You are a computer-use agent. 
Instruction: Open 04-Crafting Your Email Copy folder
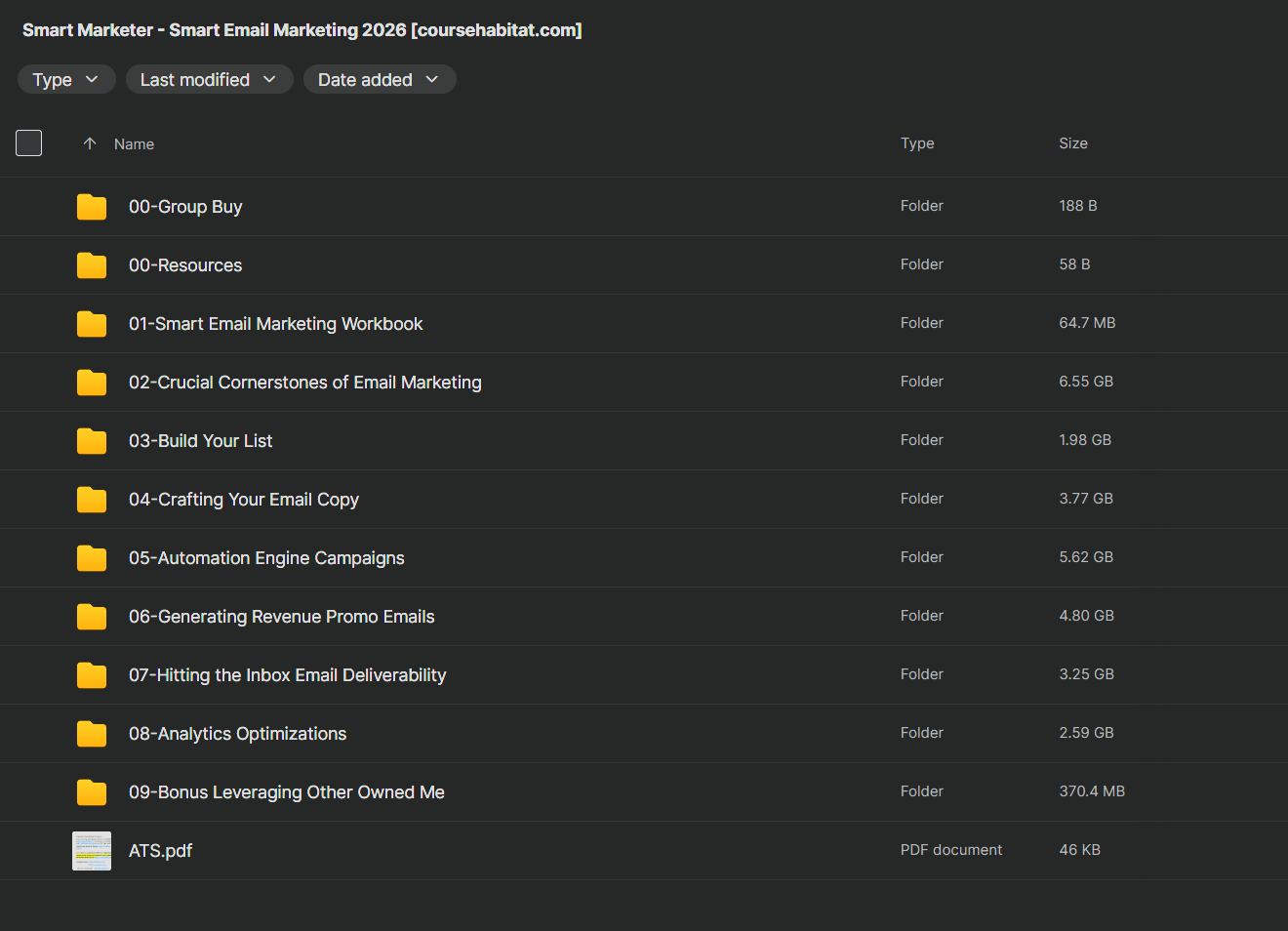pos(243,500)
